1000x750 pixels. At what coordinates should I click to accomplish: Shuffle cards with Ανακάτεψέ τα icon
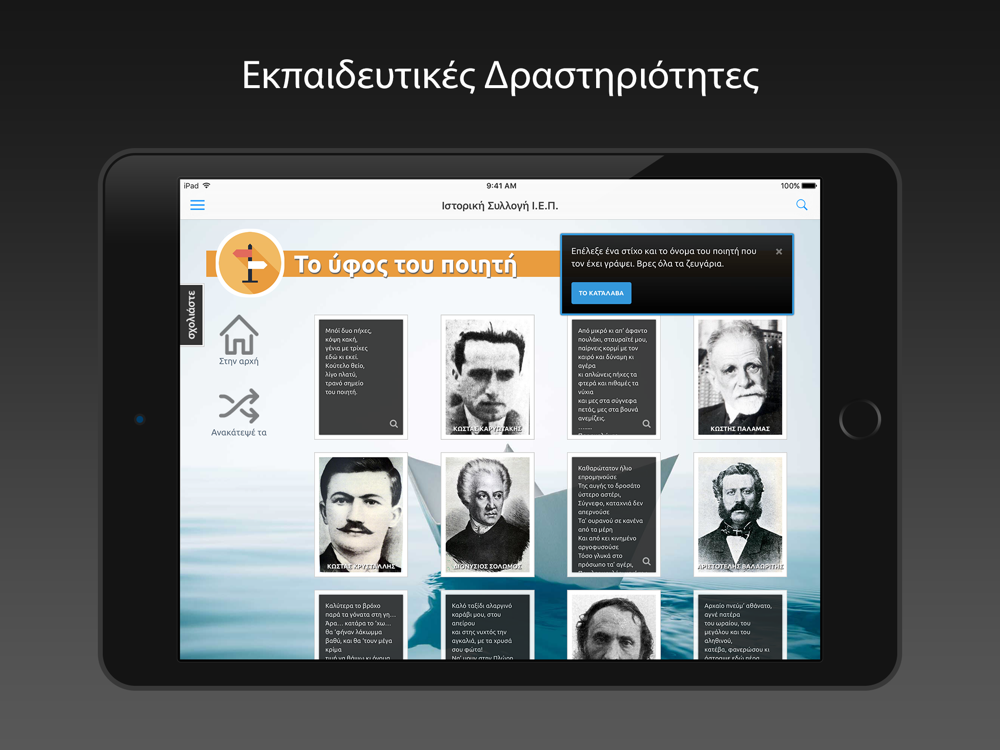(x=239, y=413)
